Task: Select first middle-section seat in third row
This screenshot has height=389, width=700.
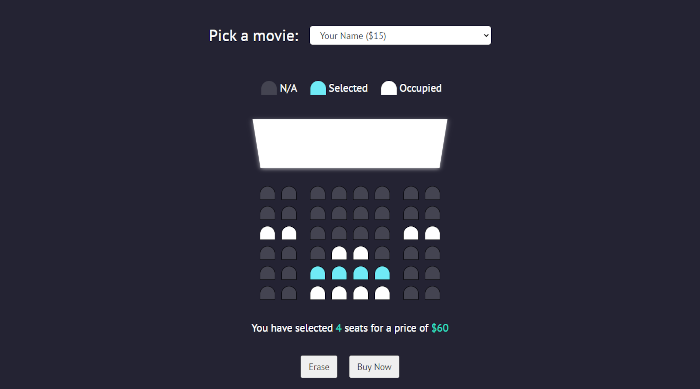Action: tap(318, 233)
